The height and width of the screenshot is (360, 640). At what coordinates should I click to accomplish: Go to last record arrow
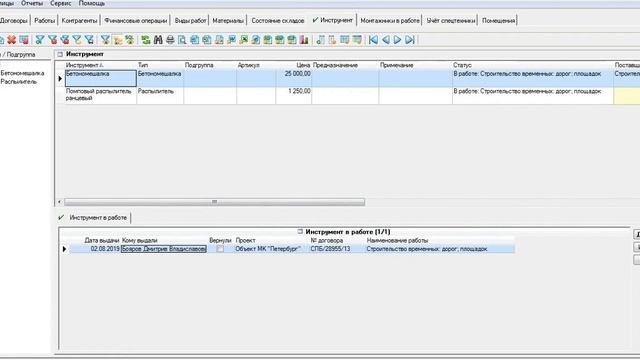410,40
